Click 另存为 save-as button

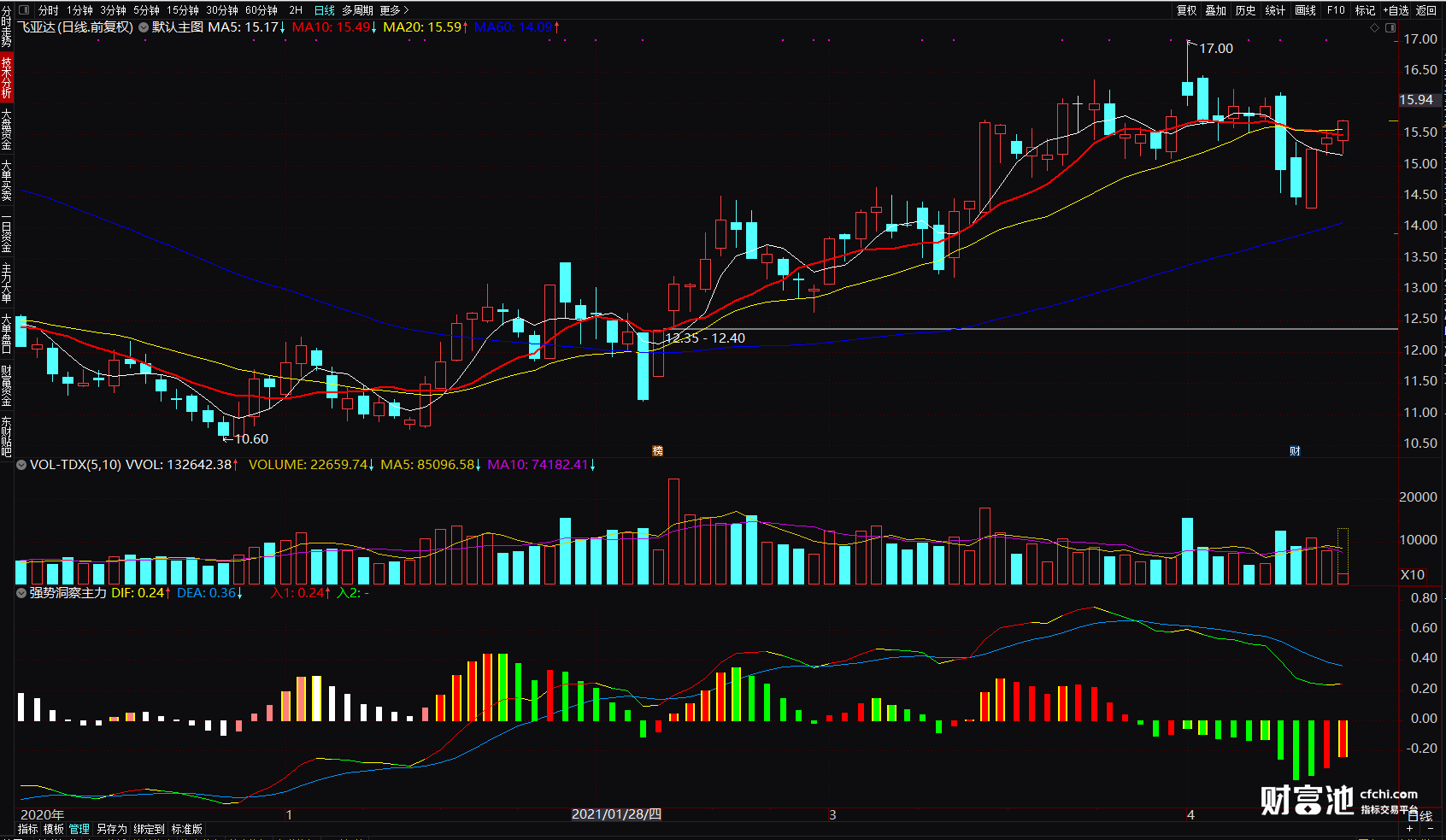(111, 829)
